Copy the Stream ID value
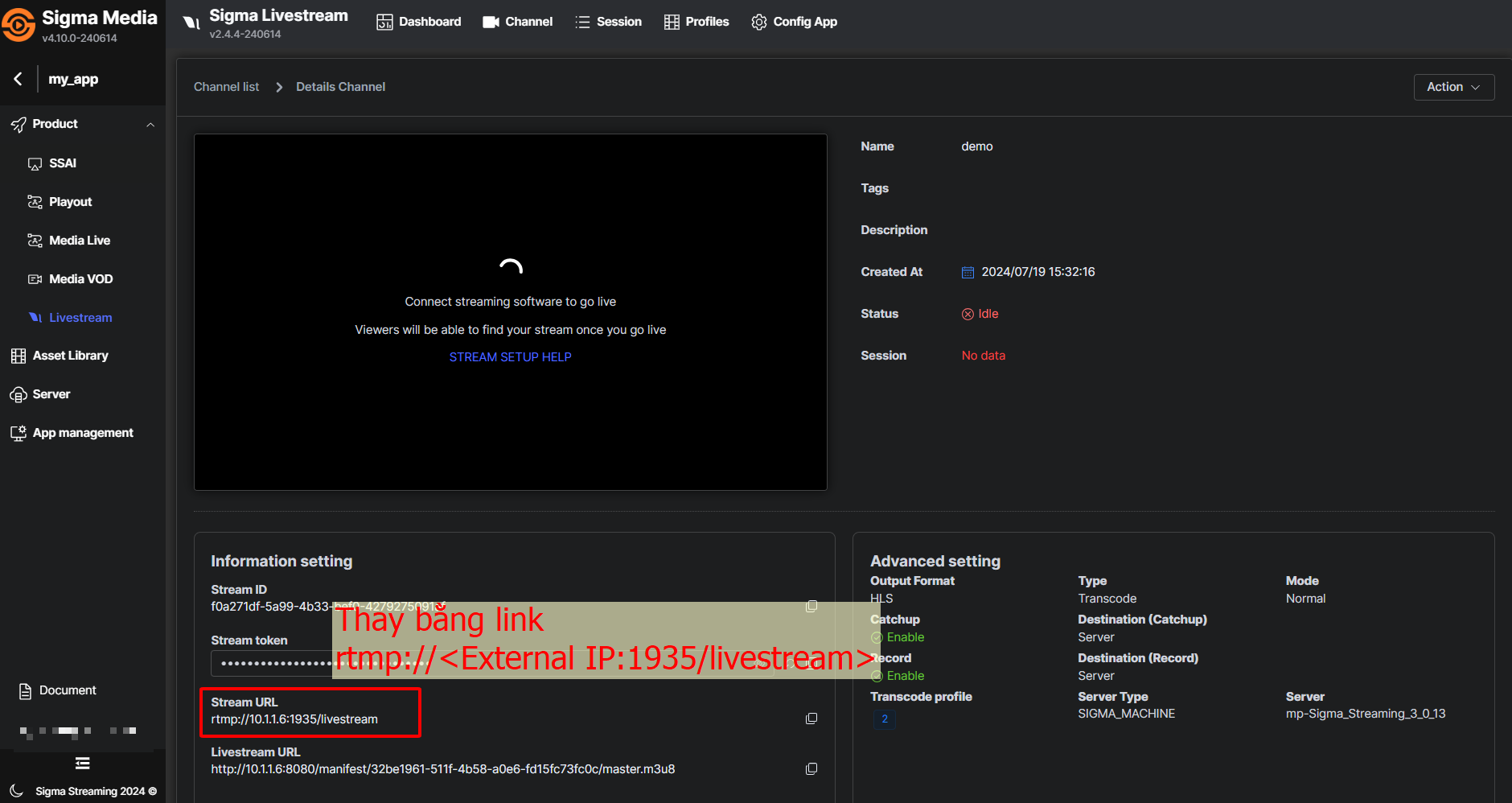1512x803 pixels. tap(811, 606)
